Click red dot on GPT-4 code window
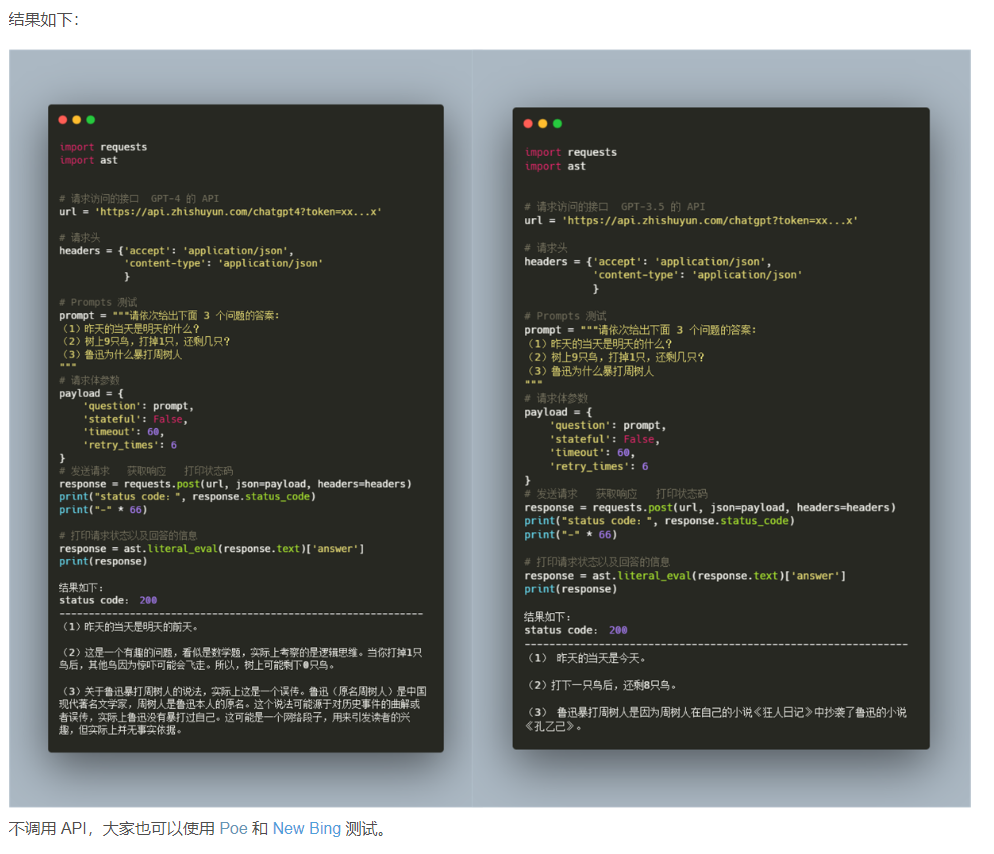 point(63,120)
